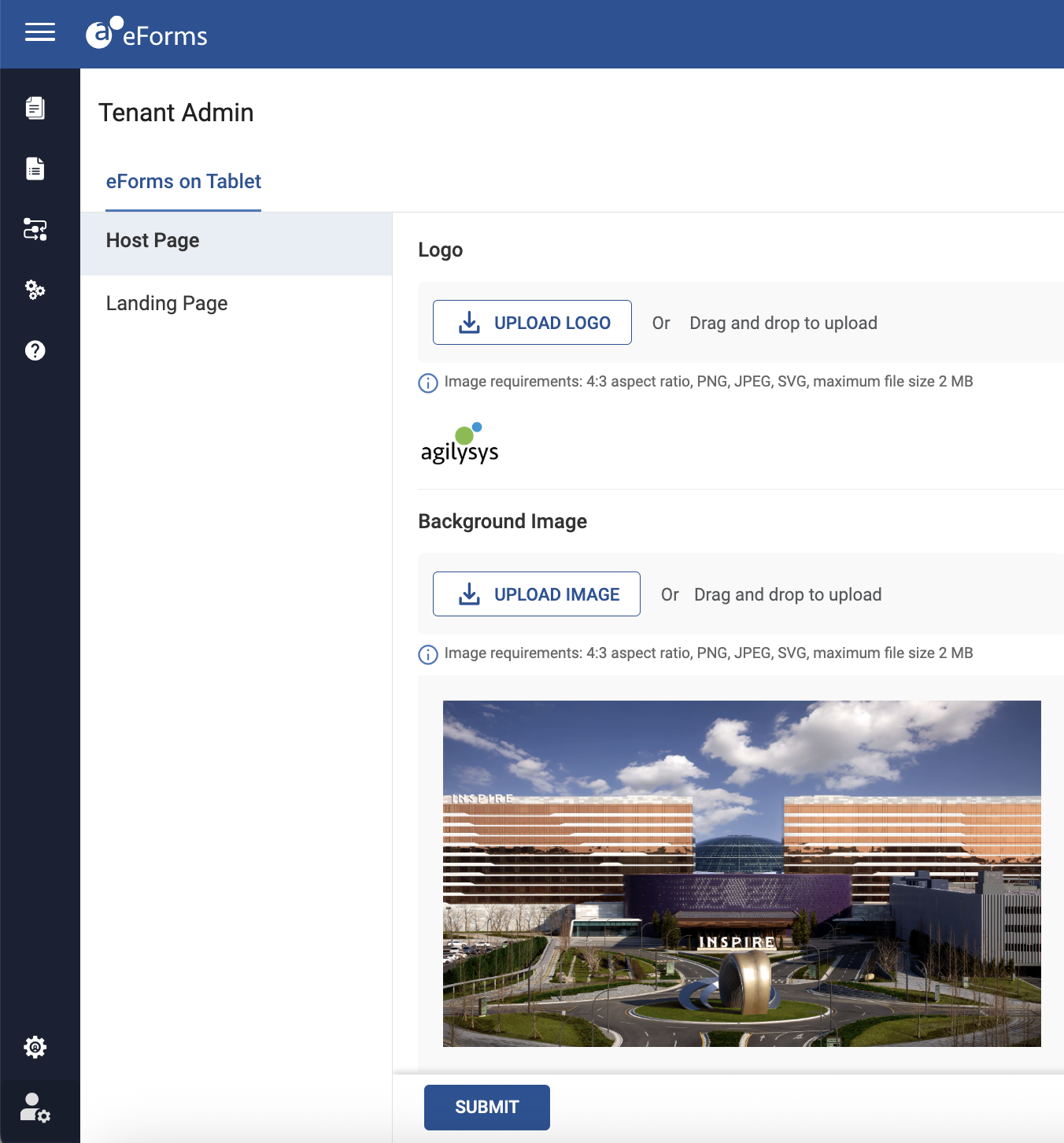Open the hamburger navigation menu
Image resolution: width=1064 pixels, height=1143 pixels.
pyautogui.click(x=40, y=32)
